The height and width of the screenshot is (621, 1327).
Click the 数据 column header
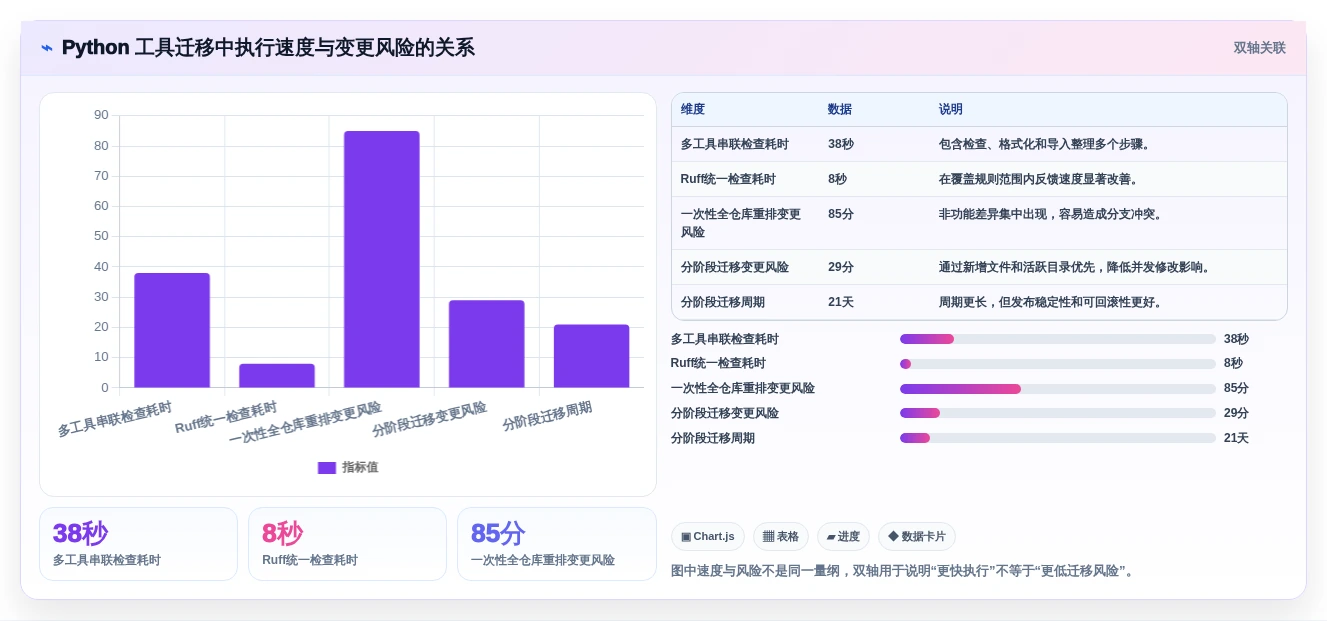click(840, 110)
